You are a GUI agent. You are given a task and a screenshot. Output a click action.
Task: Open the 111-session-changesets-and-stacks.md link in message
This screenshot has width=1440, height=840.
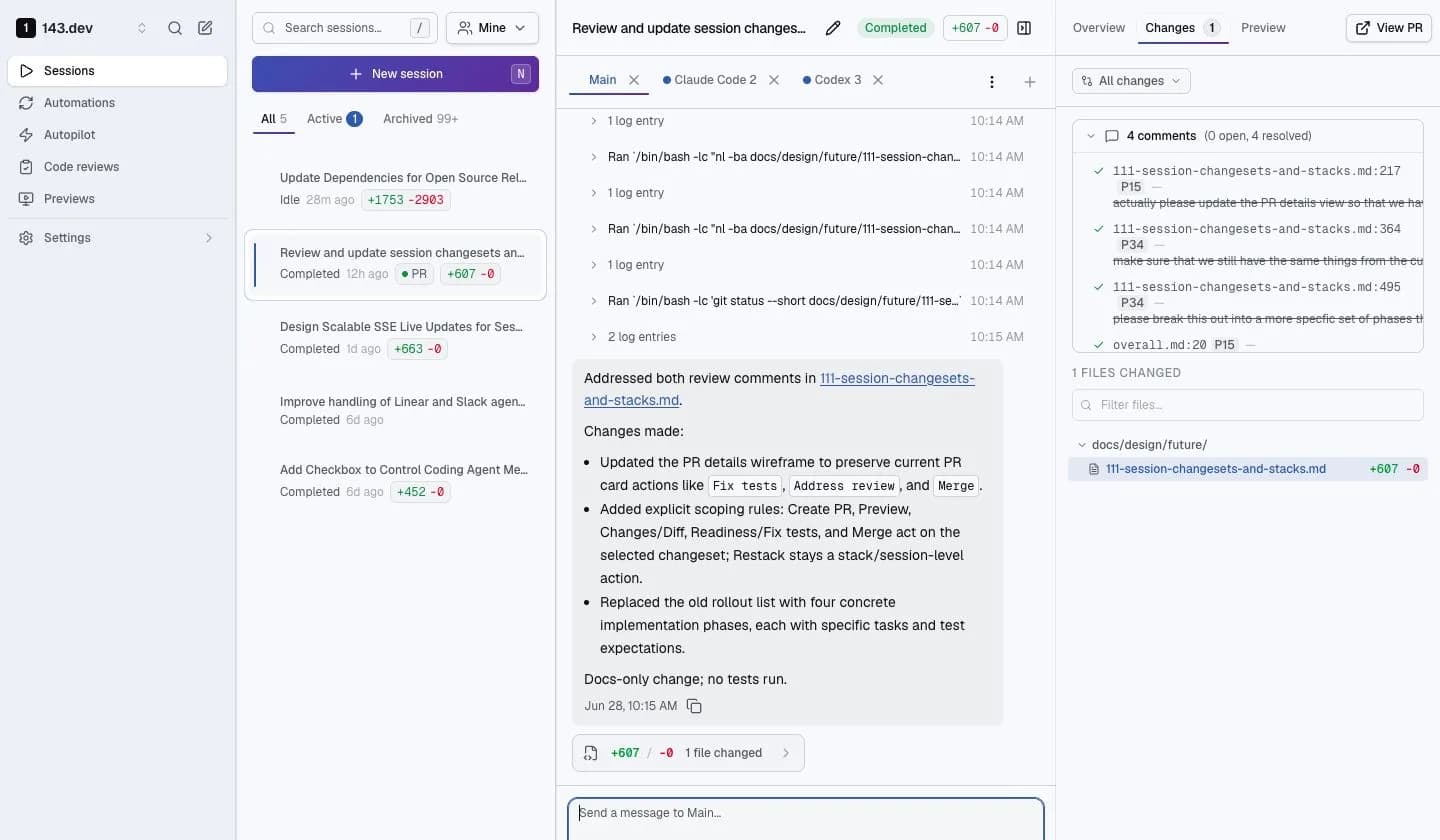coord(779,389)
